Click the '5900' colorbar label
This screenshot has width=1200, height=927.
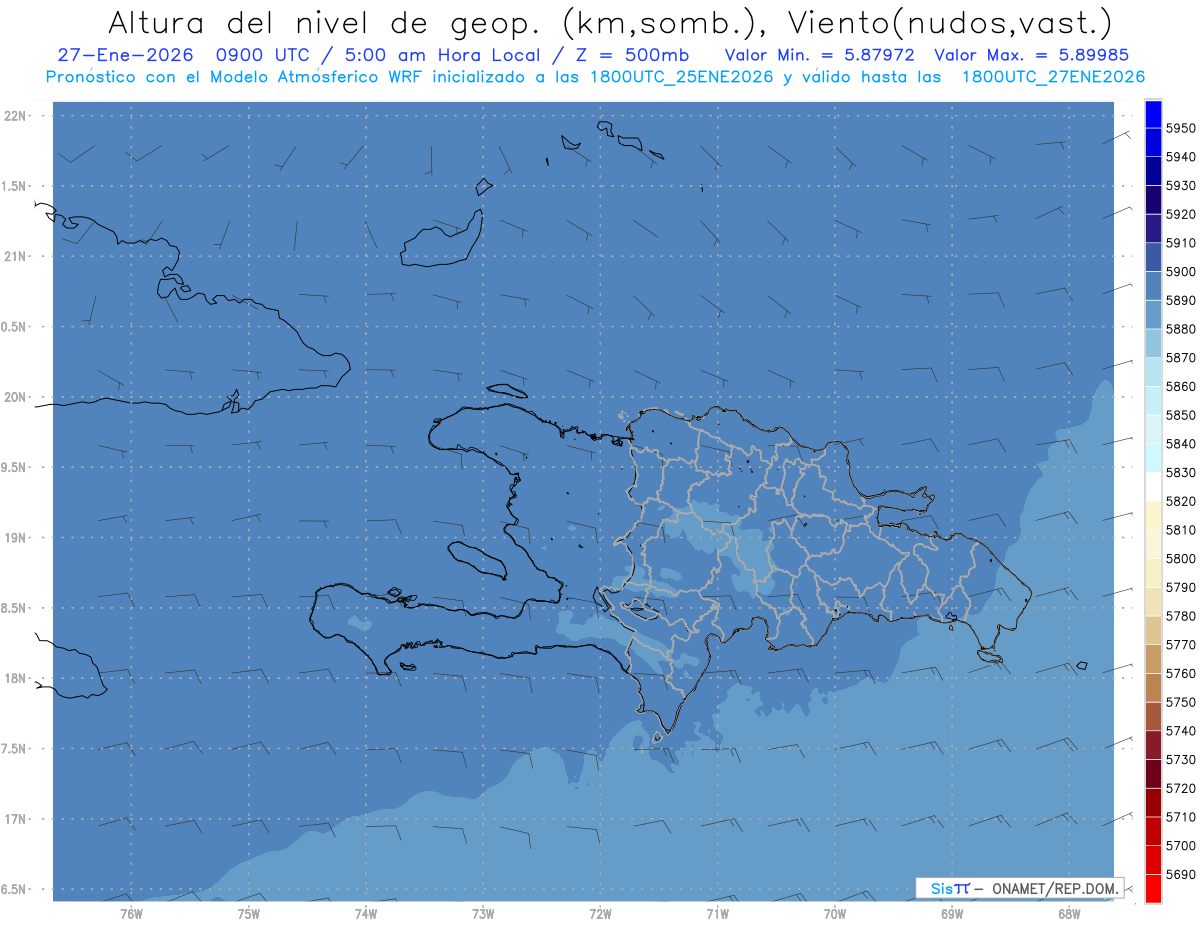point(1181,271)
